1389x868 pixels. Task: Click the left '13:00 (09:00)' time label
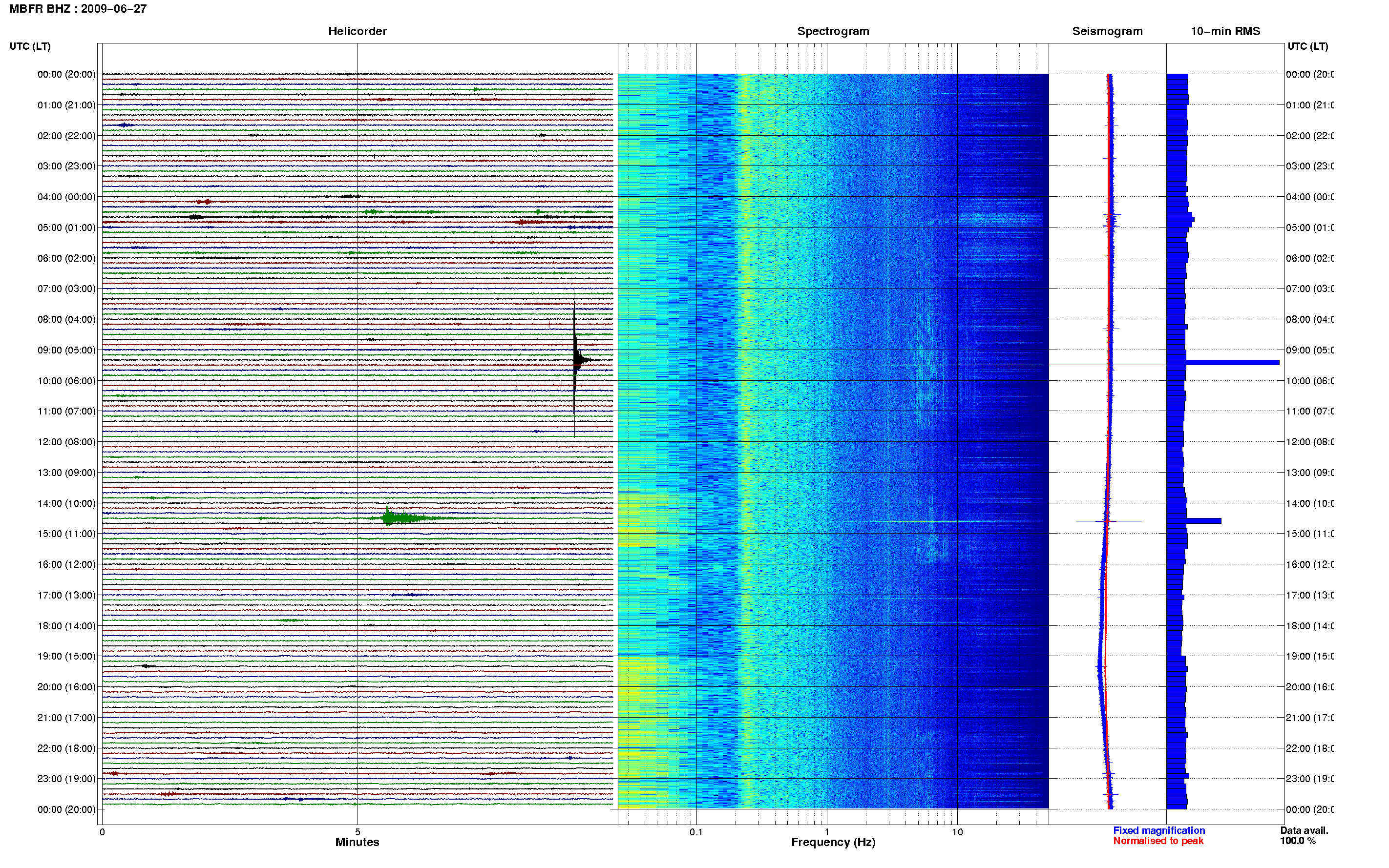tap(66, 473)
